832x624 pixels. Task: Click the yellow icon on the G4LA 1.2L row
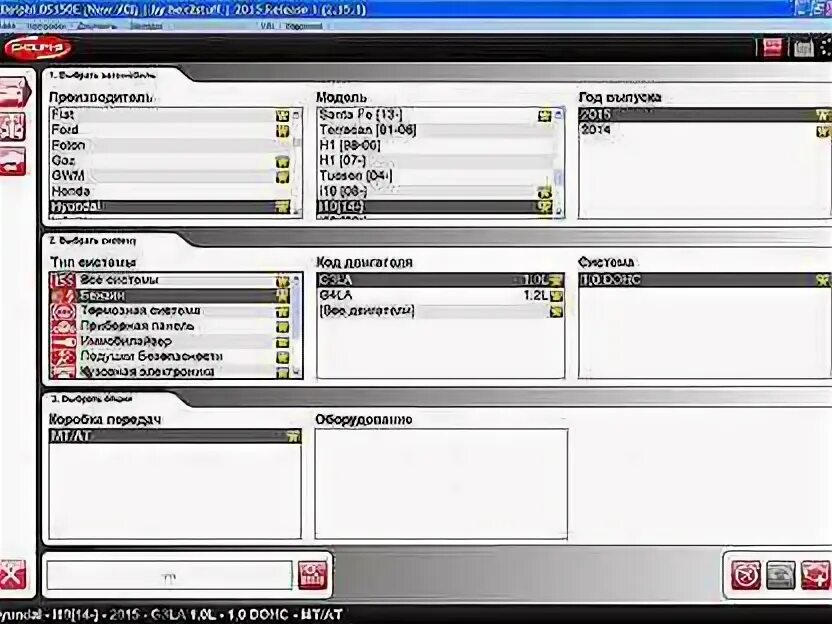click(x=556, y=296)
